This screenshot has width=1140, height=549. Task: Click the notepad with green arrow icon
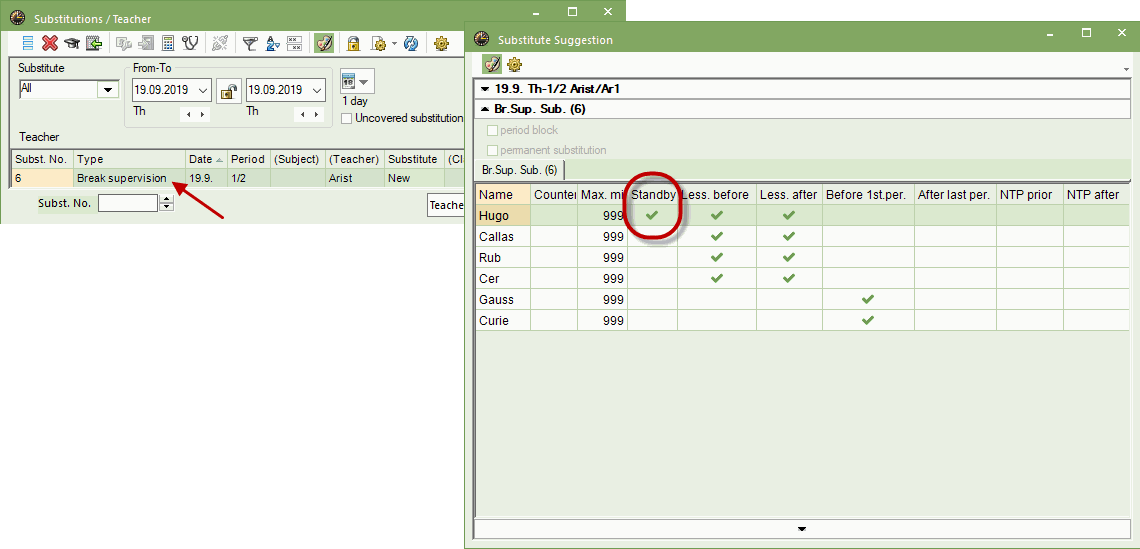[x=94, y=44]
